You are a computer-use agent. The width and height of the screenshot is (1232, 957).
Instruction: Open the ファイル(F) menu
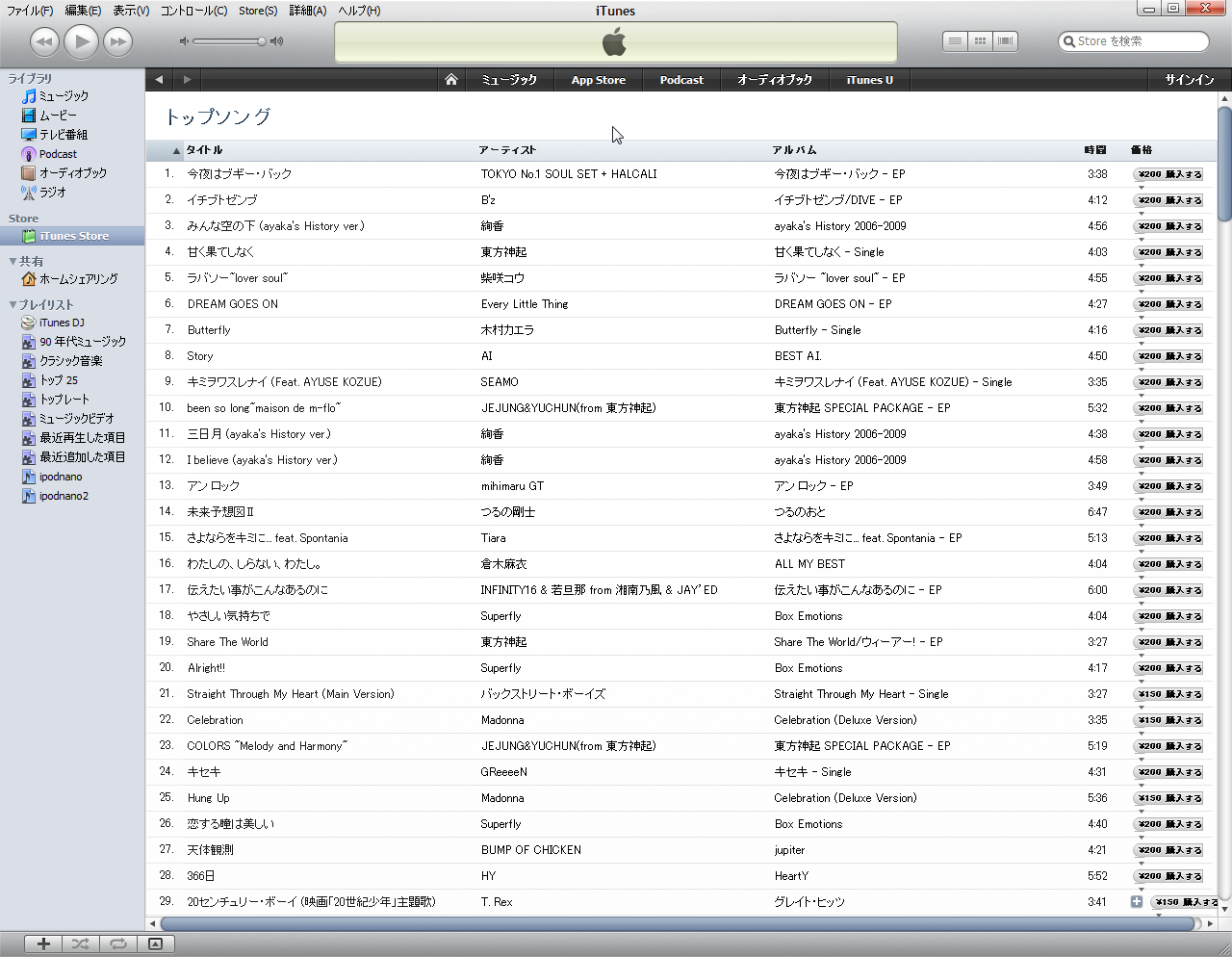(30, 11)
